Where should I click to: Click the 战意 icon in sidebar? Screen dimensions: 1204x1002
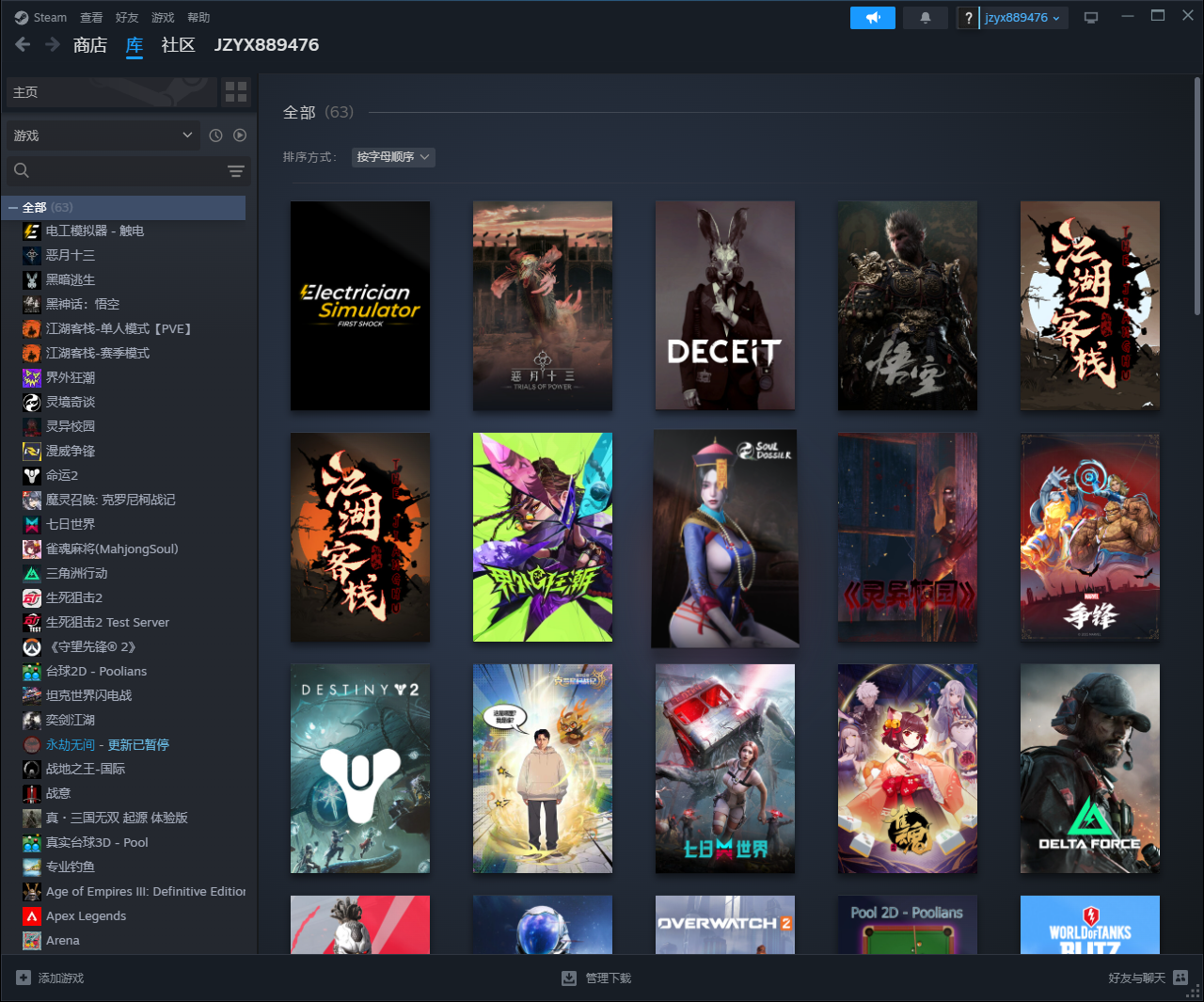[32, 793]
